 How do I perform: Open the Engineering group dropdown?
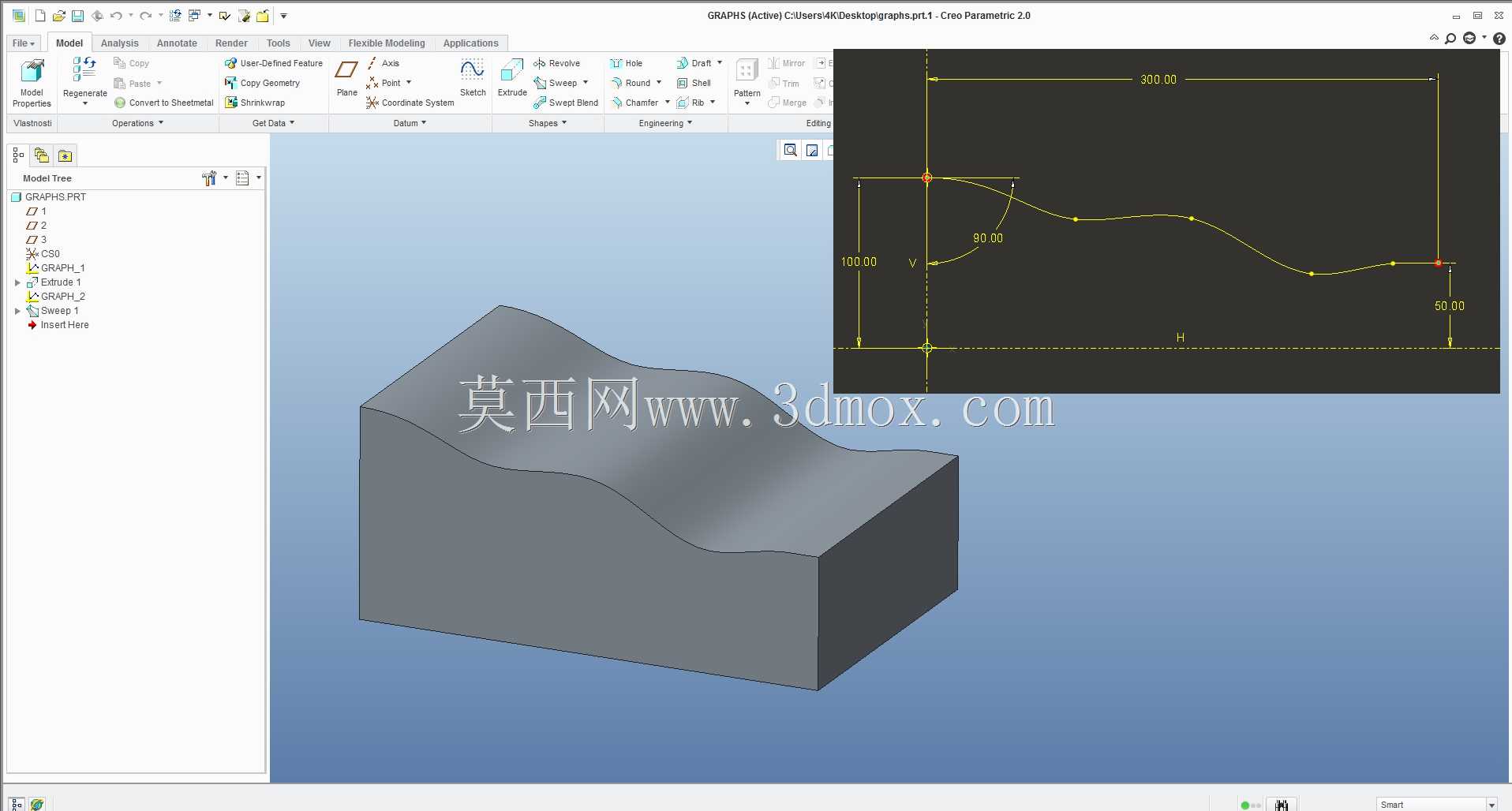coord(665,123)
